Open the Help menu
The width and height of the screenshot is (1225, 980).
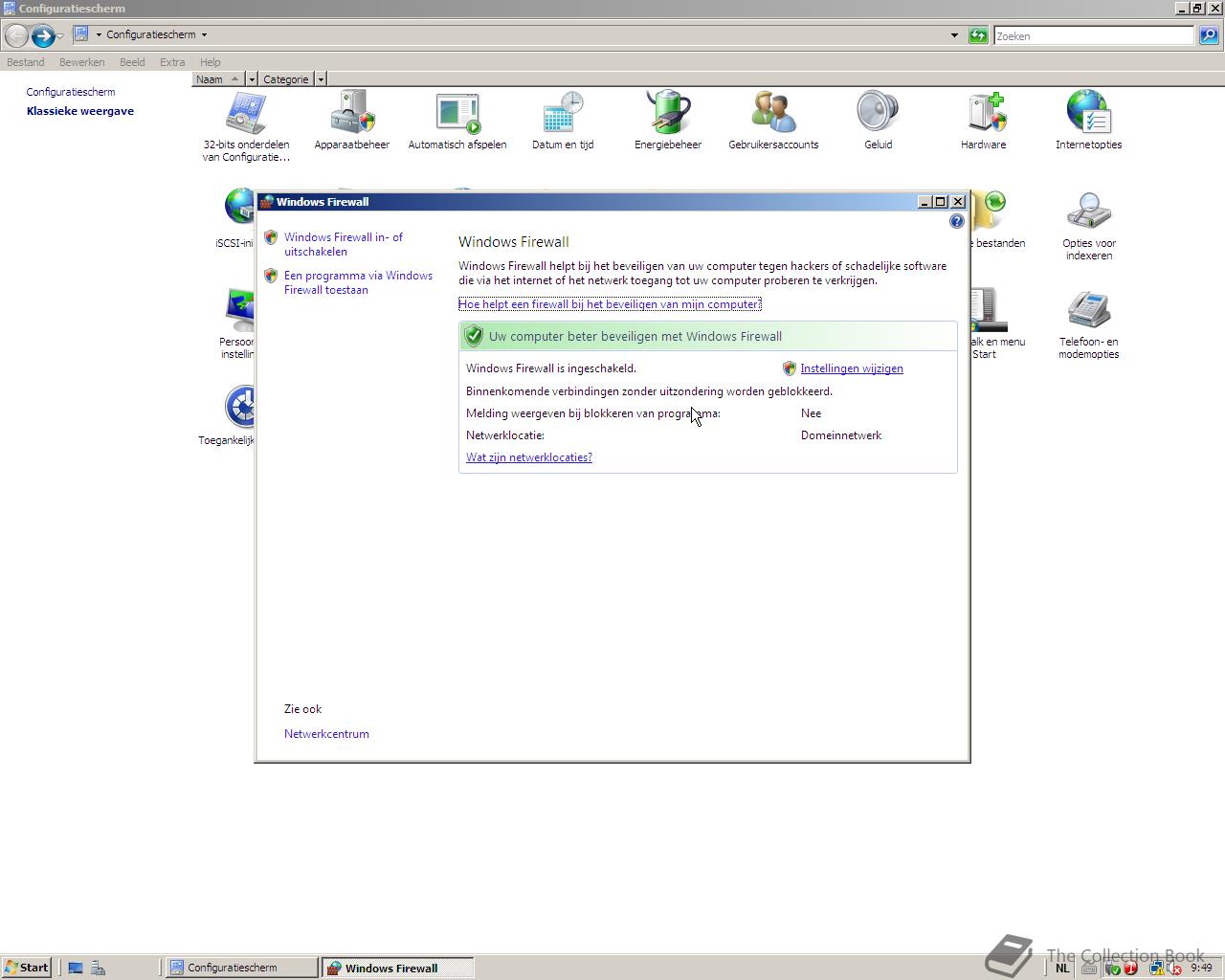(x=210, y=62)
